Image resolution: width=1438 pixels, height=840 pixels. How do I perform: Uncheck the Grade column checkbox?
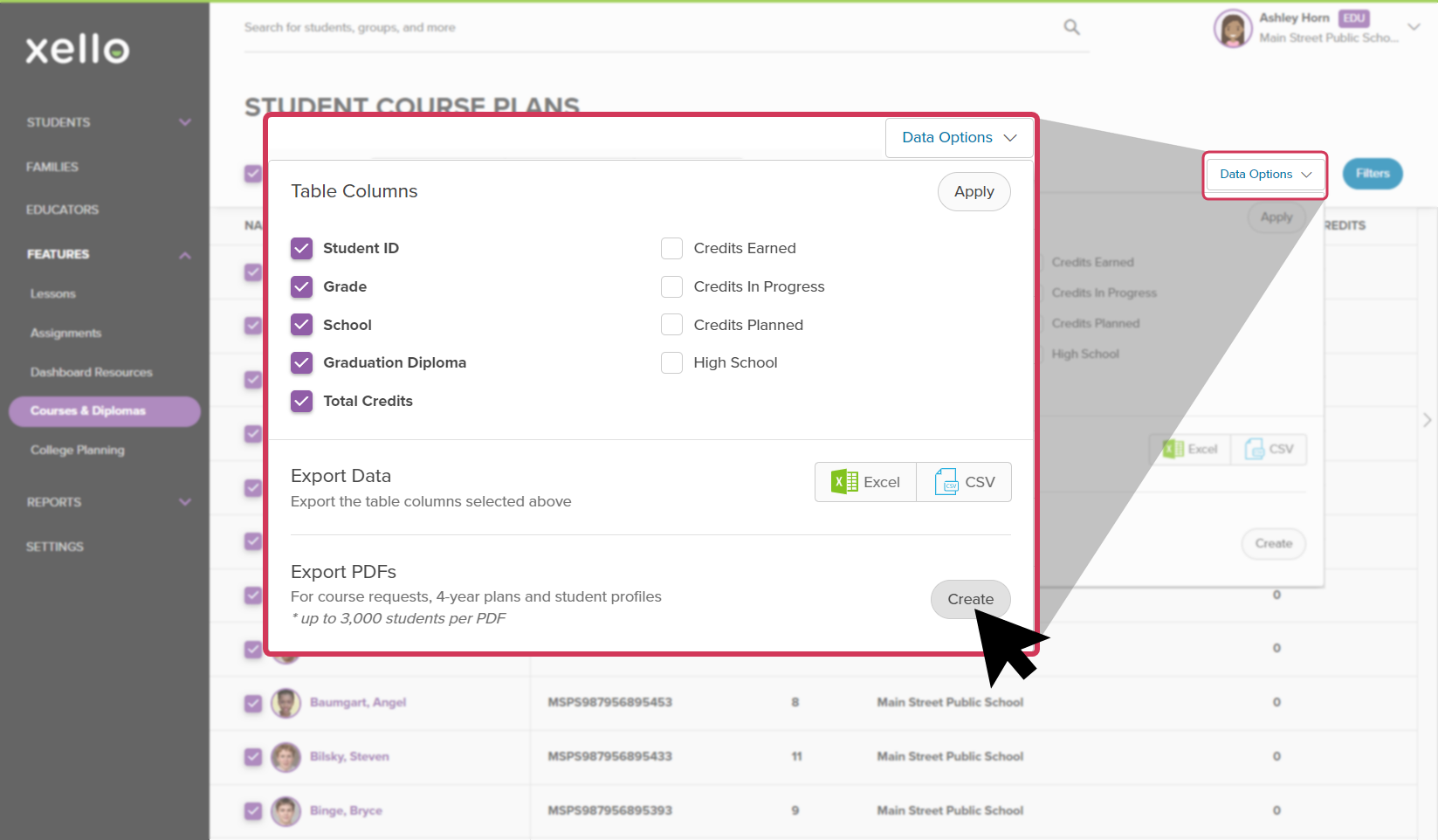[x=301, y=286]
